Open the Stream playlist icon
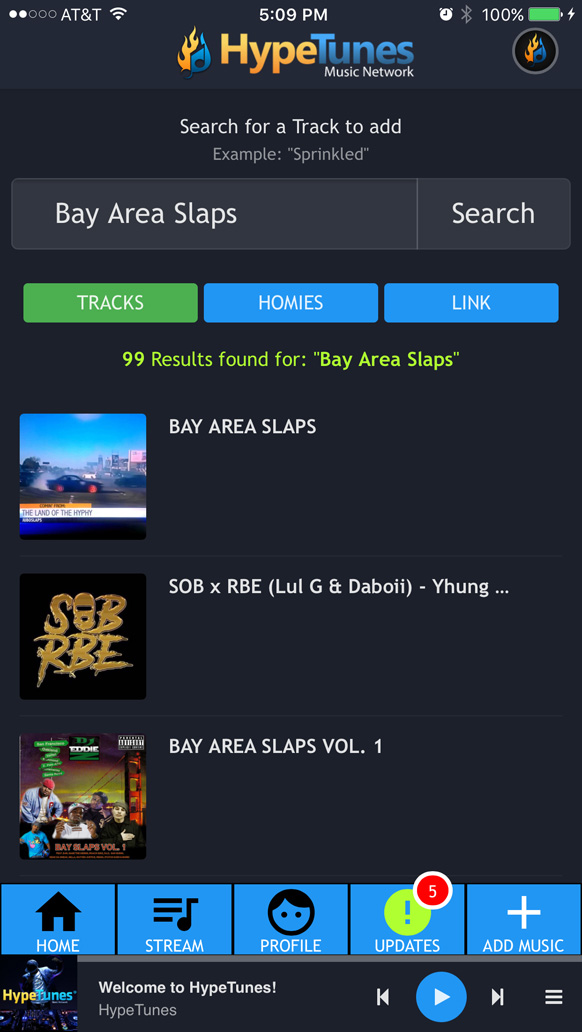The image size is (582, 1032). [x=174, y=912]
